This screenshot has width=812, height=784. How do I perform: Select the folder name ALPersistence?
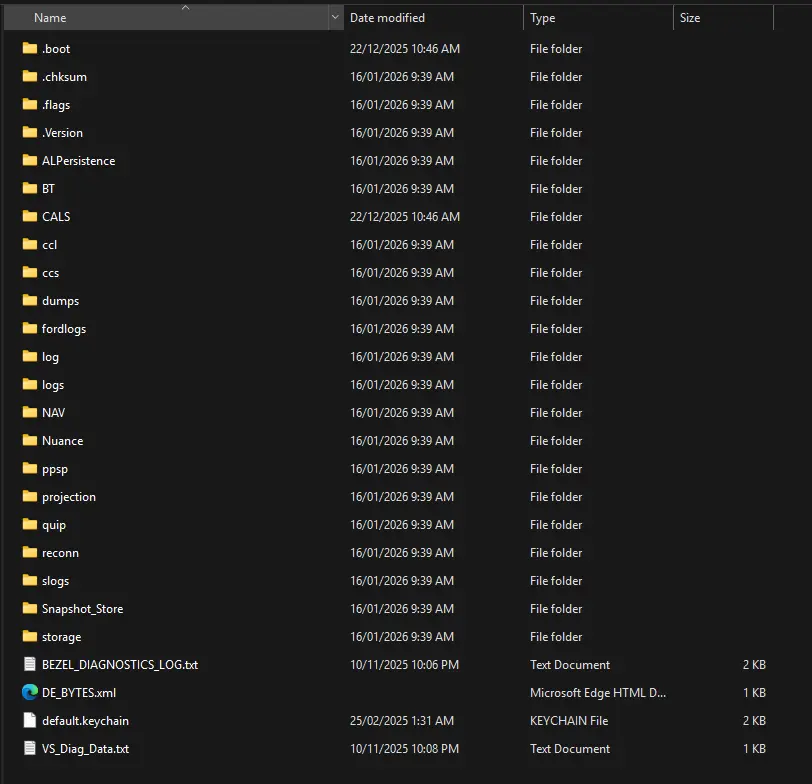(79, 161)
